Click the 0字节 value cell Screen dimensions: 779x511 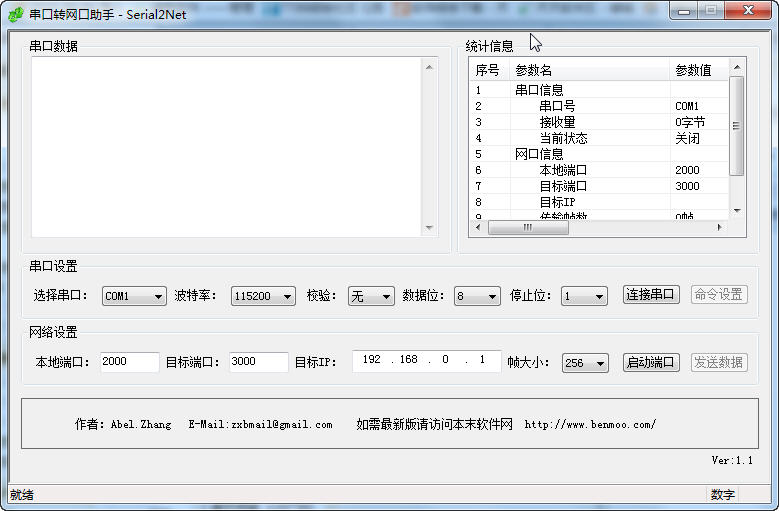tap(690, 122)
